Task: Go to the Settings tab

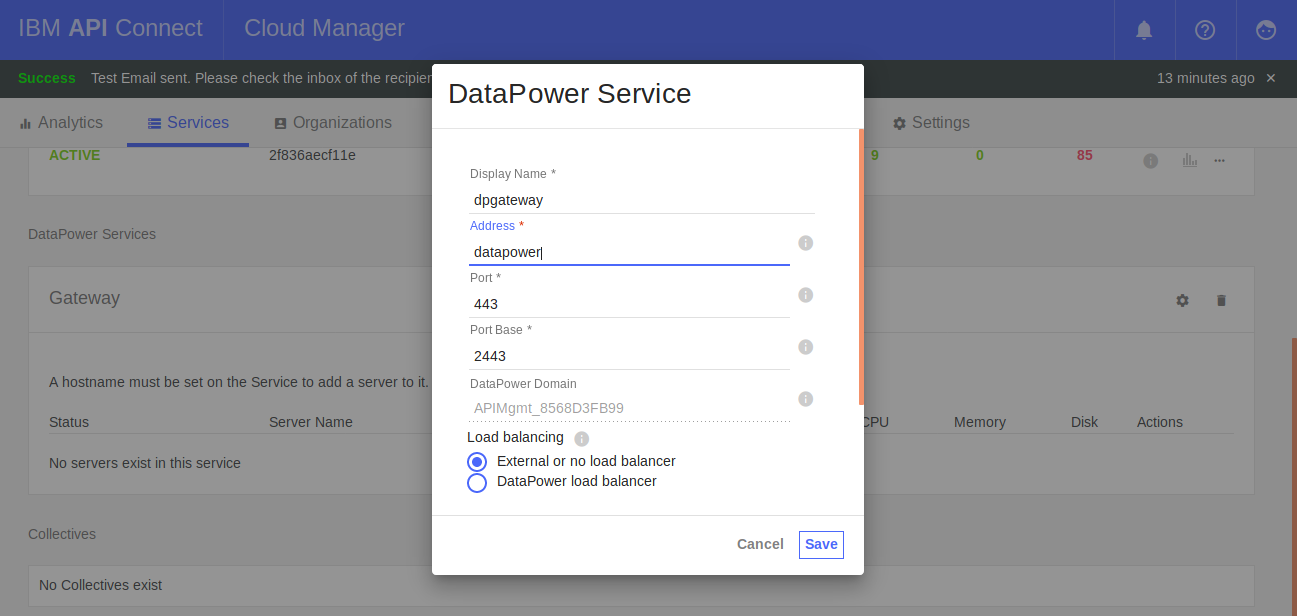Action: click(x=930, y=123)
